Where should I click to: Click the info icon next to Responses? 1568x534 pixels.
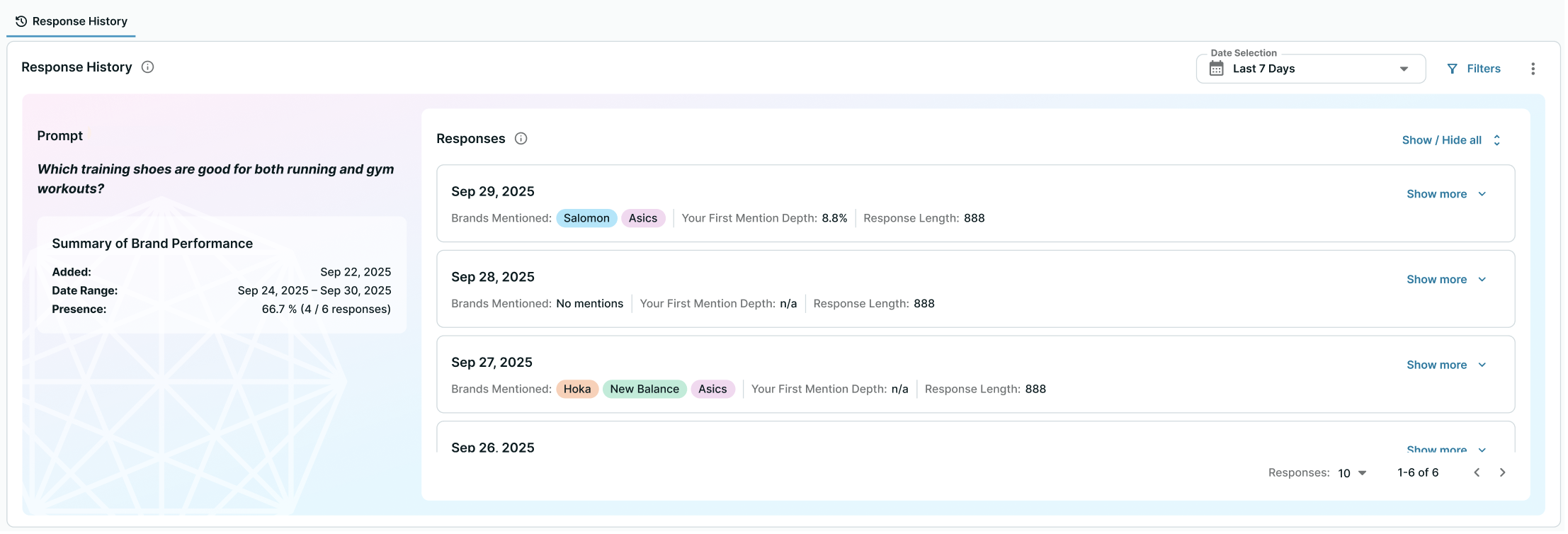521,139
